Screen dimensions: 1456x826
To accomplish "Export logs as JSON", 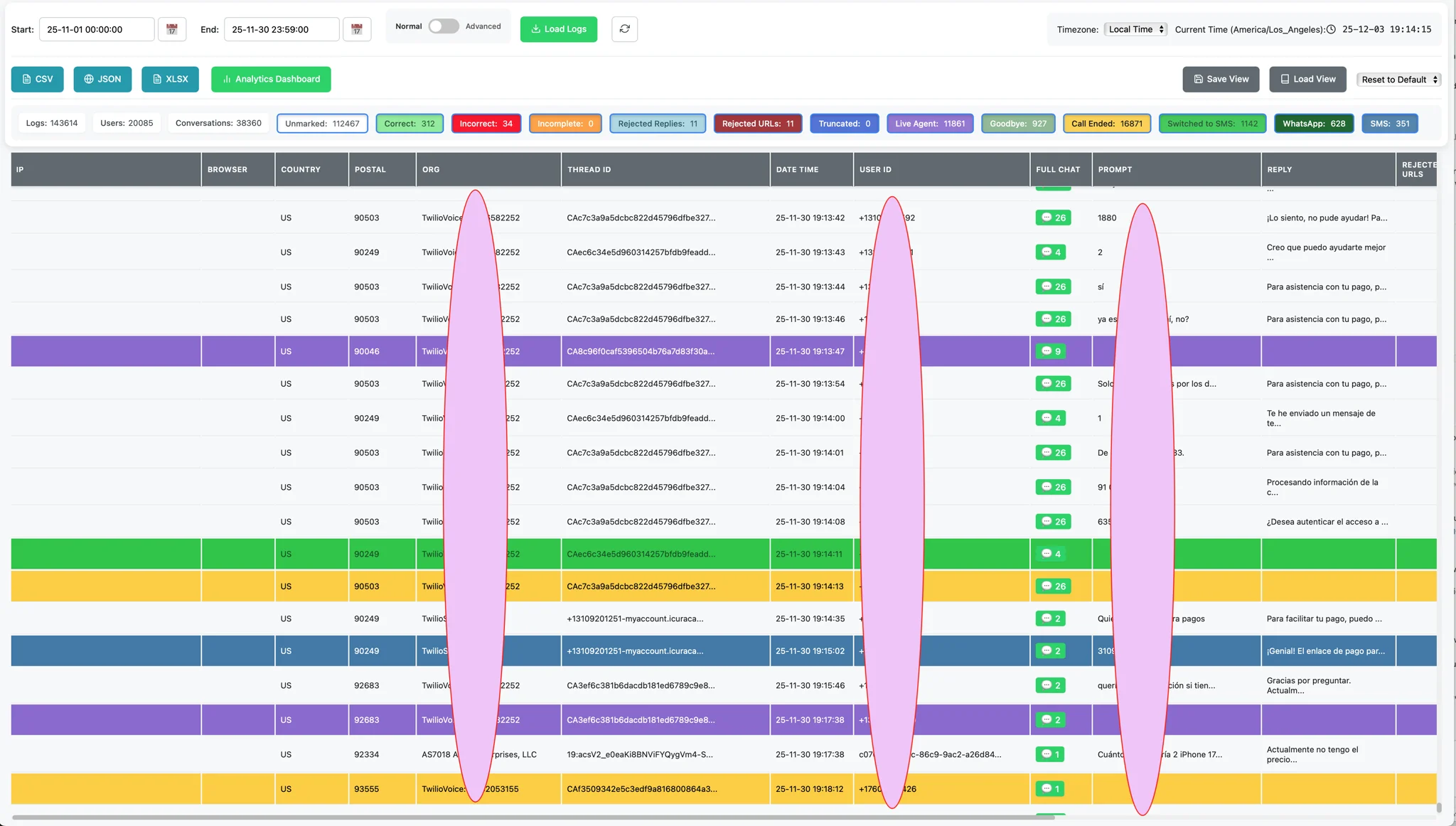I will click(x=102, y=79).
